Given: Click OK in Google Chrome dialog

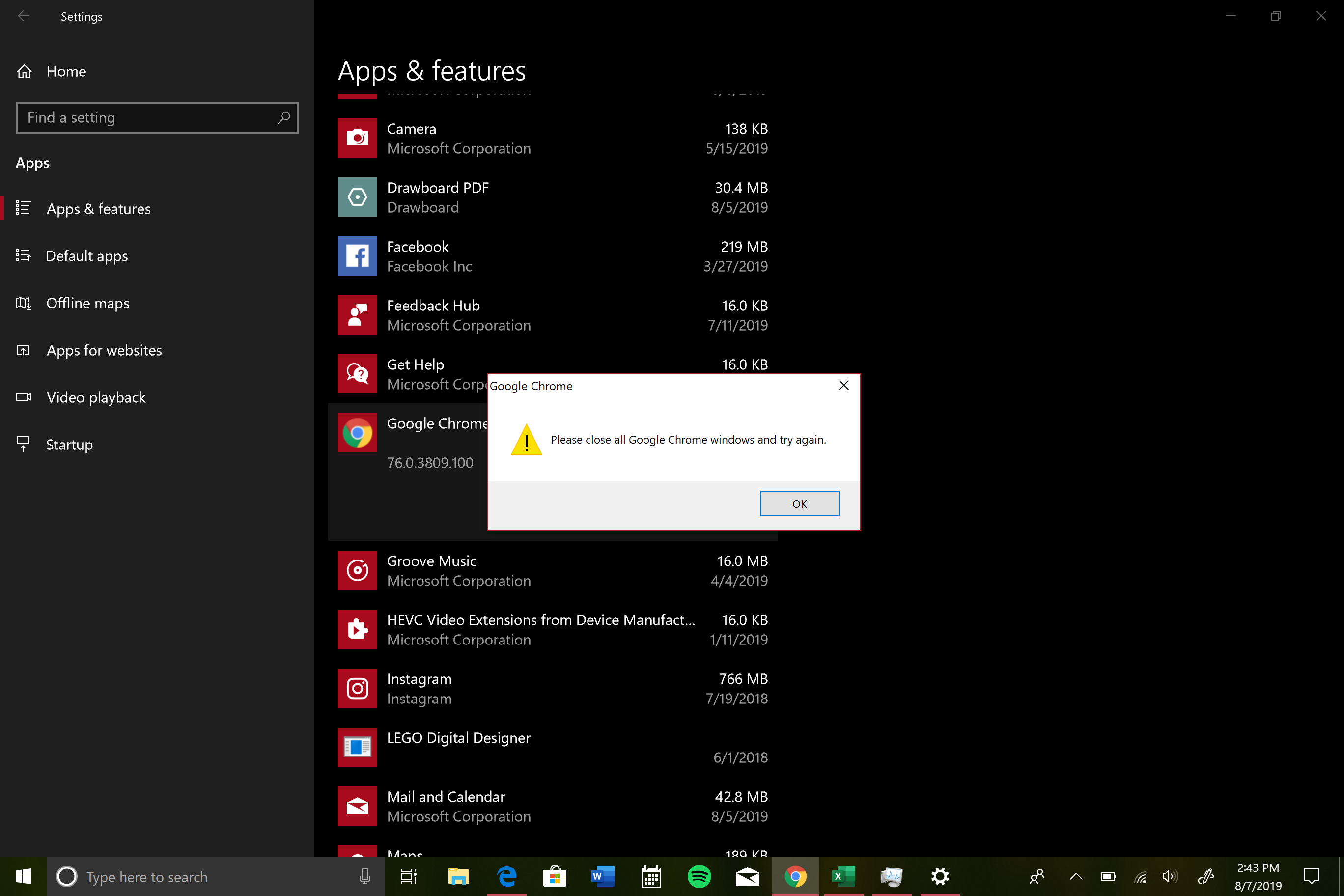Looking at the screenshot, I should click(799, 504).
